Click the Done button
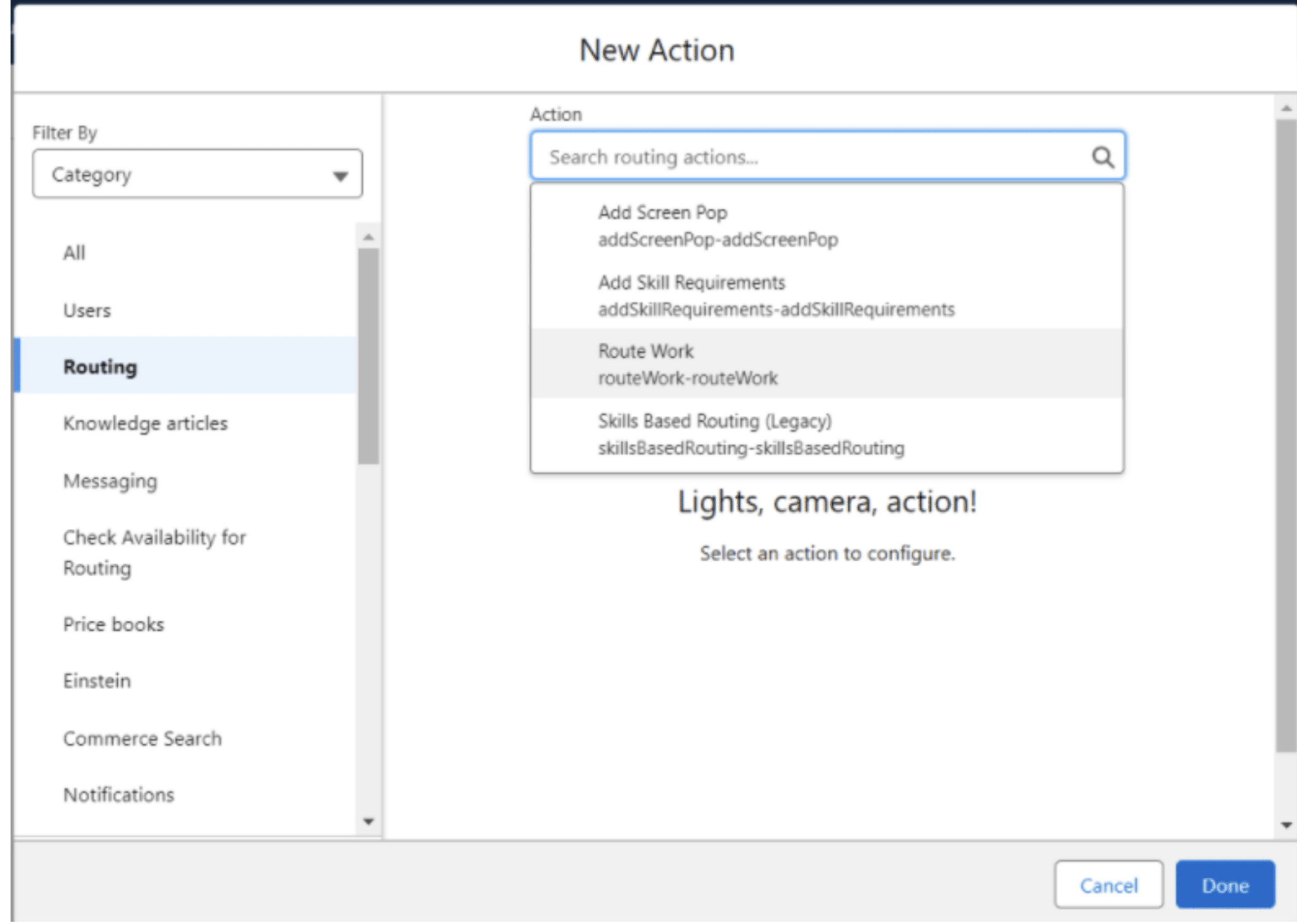Viewport: 1297px width, 924px height. 1225,885
